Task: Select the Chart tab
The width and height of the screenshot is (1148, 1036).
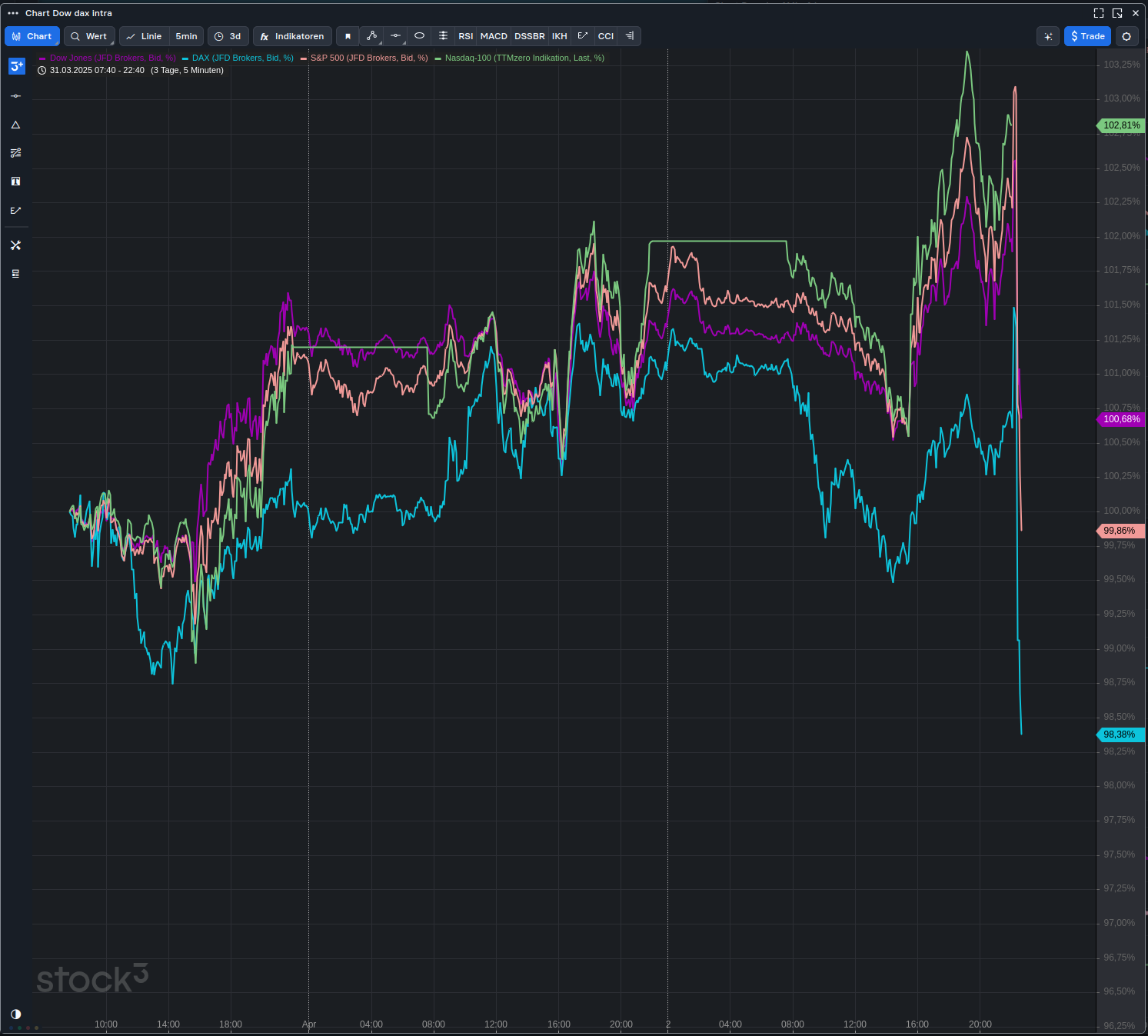Action: click(x=32, y=36)
